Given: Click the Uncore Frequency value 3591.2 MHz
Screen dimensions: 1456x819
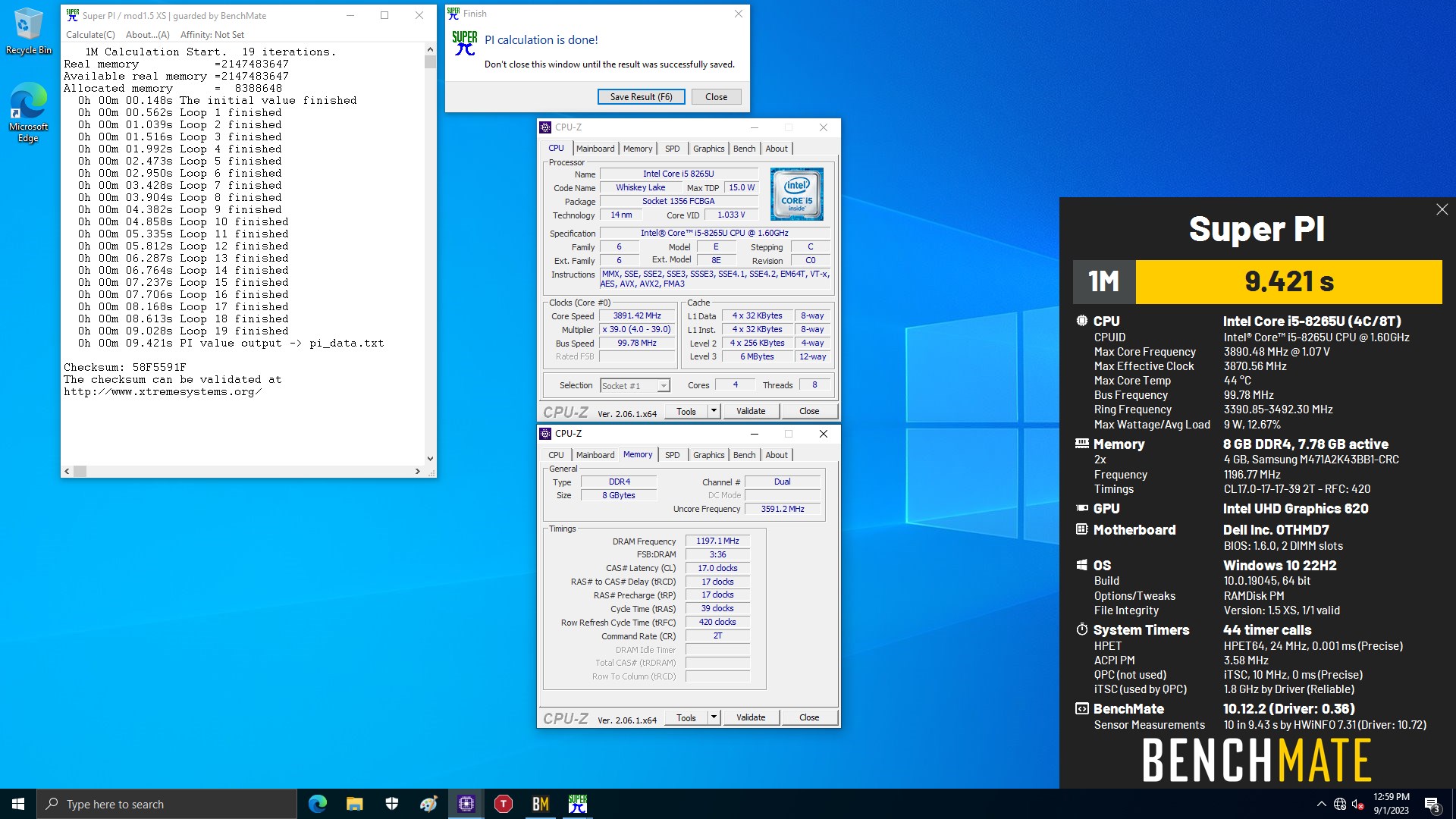Looking at the screenshot, I should point(783,510).
